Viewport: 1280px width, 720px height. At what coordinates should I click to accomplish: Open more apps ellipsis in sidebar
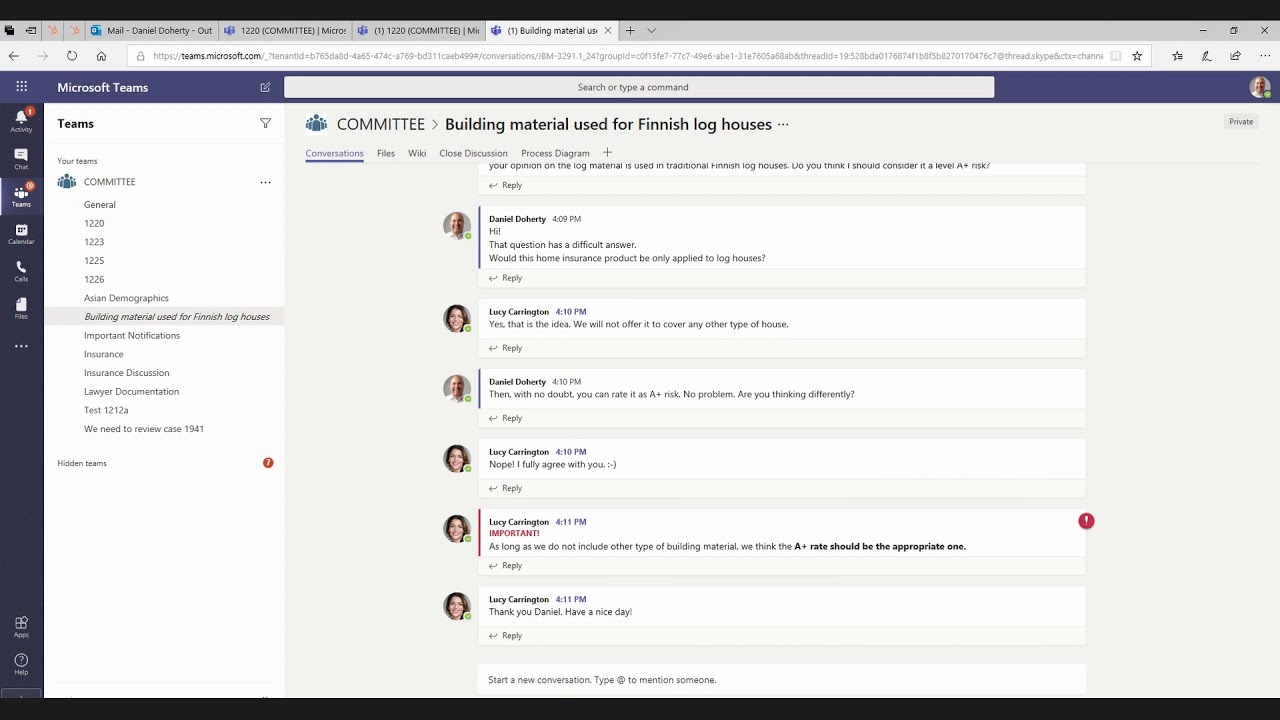21,346
